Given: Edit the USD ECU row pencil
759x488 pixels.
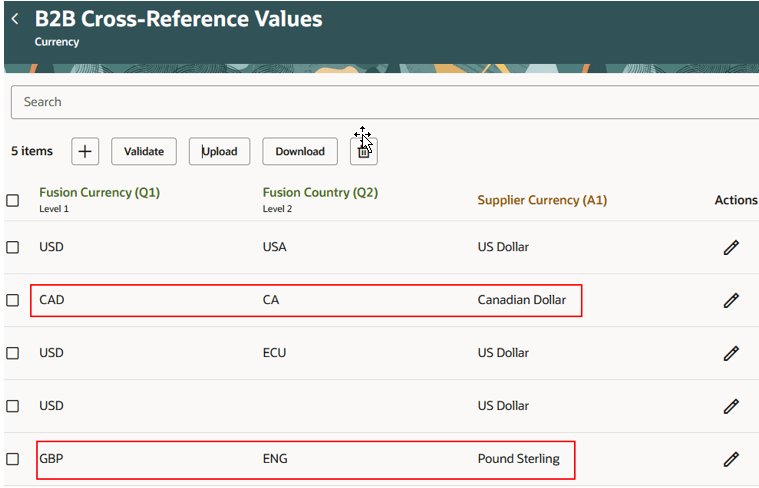Looking at the screenshot, I should (731, 353).
